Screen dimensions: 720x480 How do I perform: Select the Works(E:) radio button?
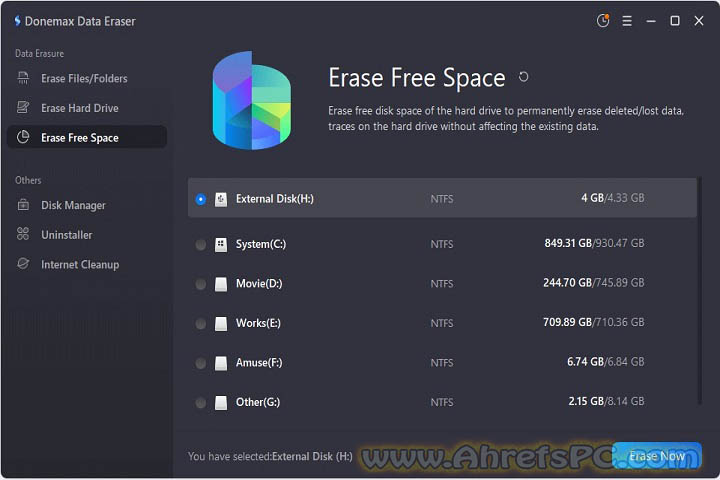(201, 323)
